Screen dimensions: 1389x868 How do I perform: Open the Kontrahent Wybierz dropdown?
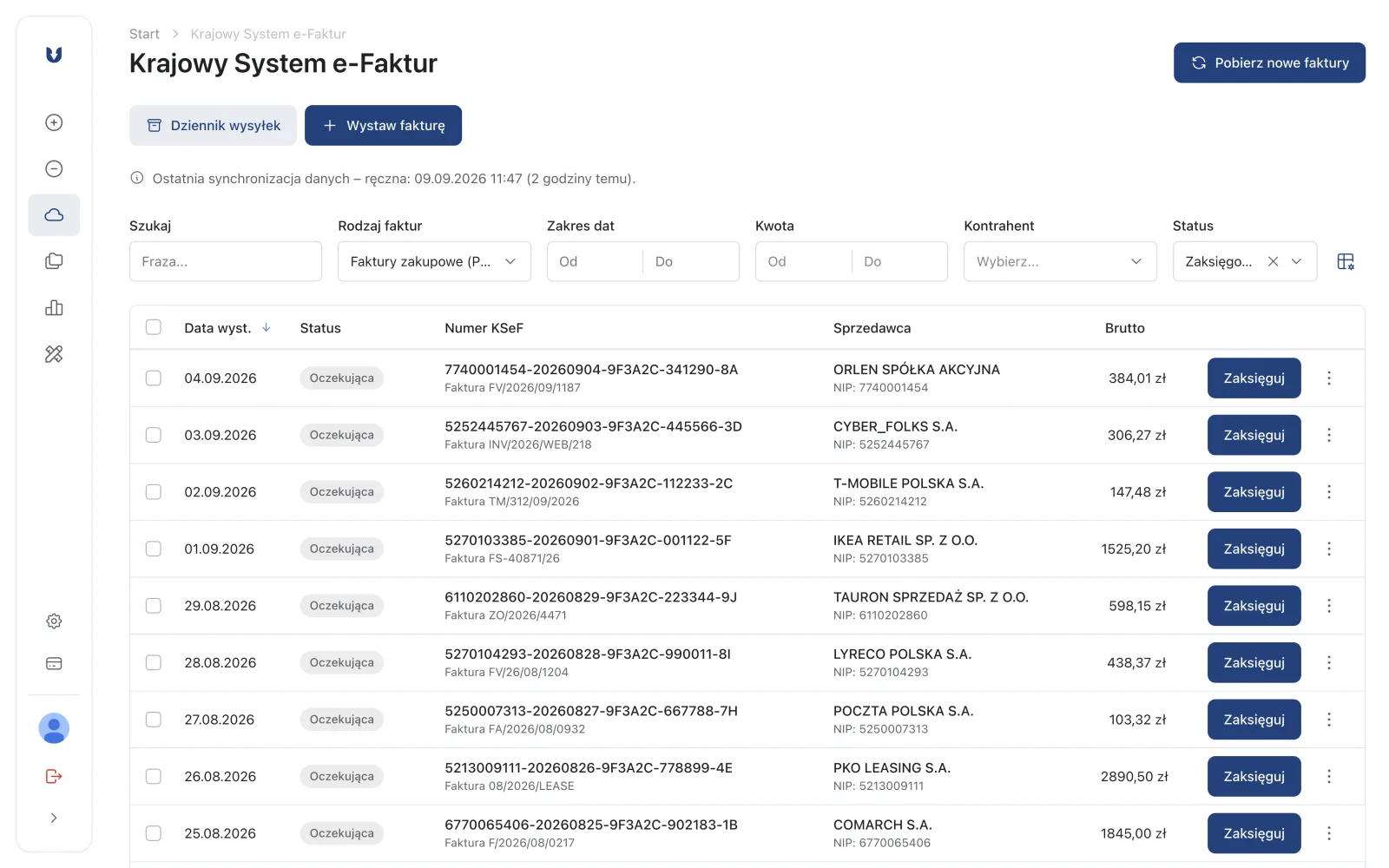click(1060, 261)
